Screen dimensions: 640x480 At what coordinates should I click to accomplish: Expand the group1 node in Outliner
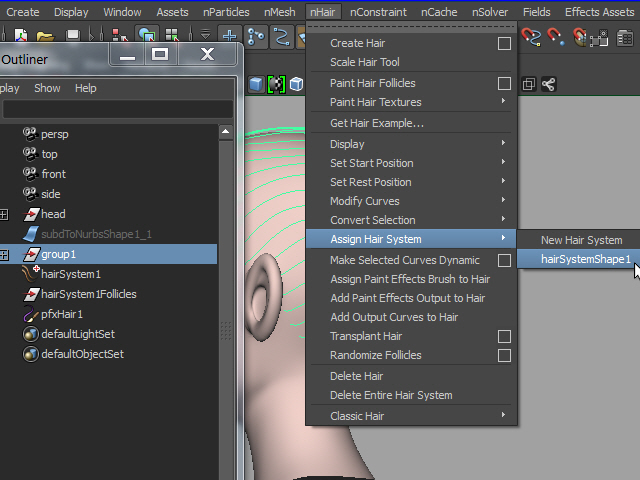click(x=4, y=255)
